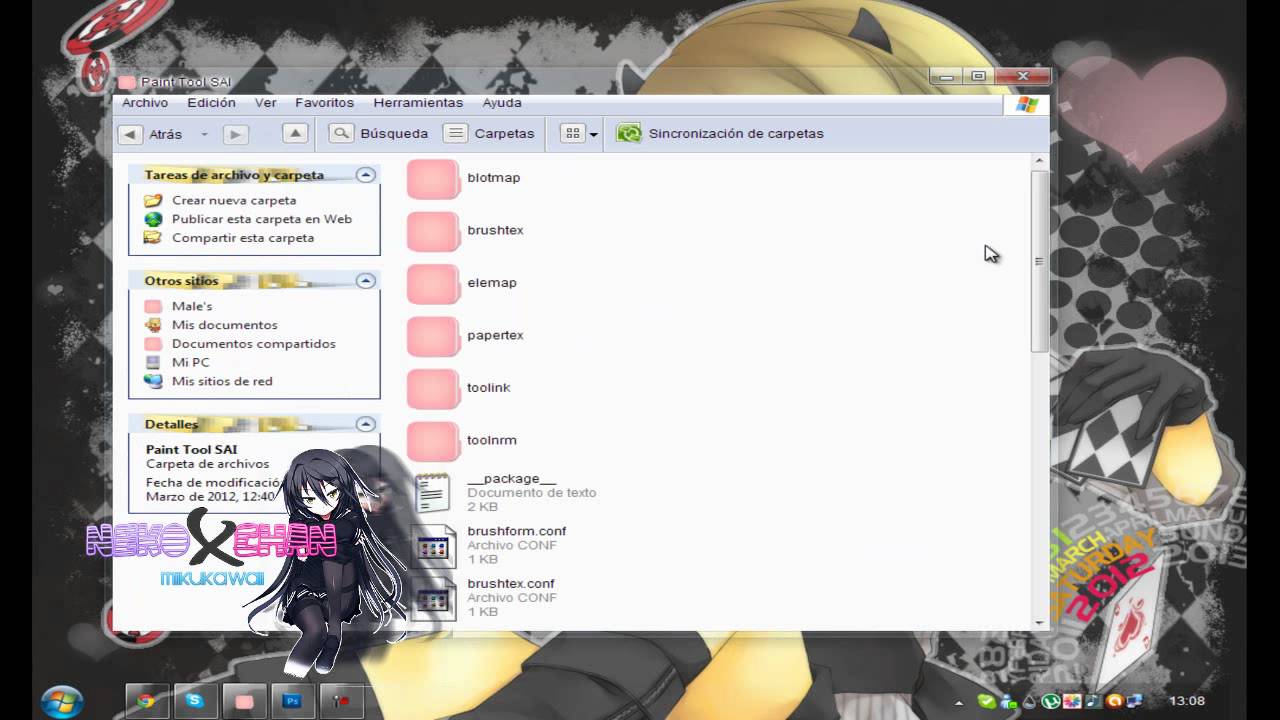
Task: Click Sincronización de carpetas icon
Action: [x=629, y=133]
